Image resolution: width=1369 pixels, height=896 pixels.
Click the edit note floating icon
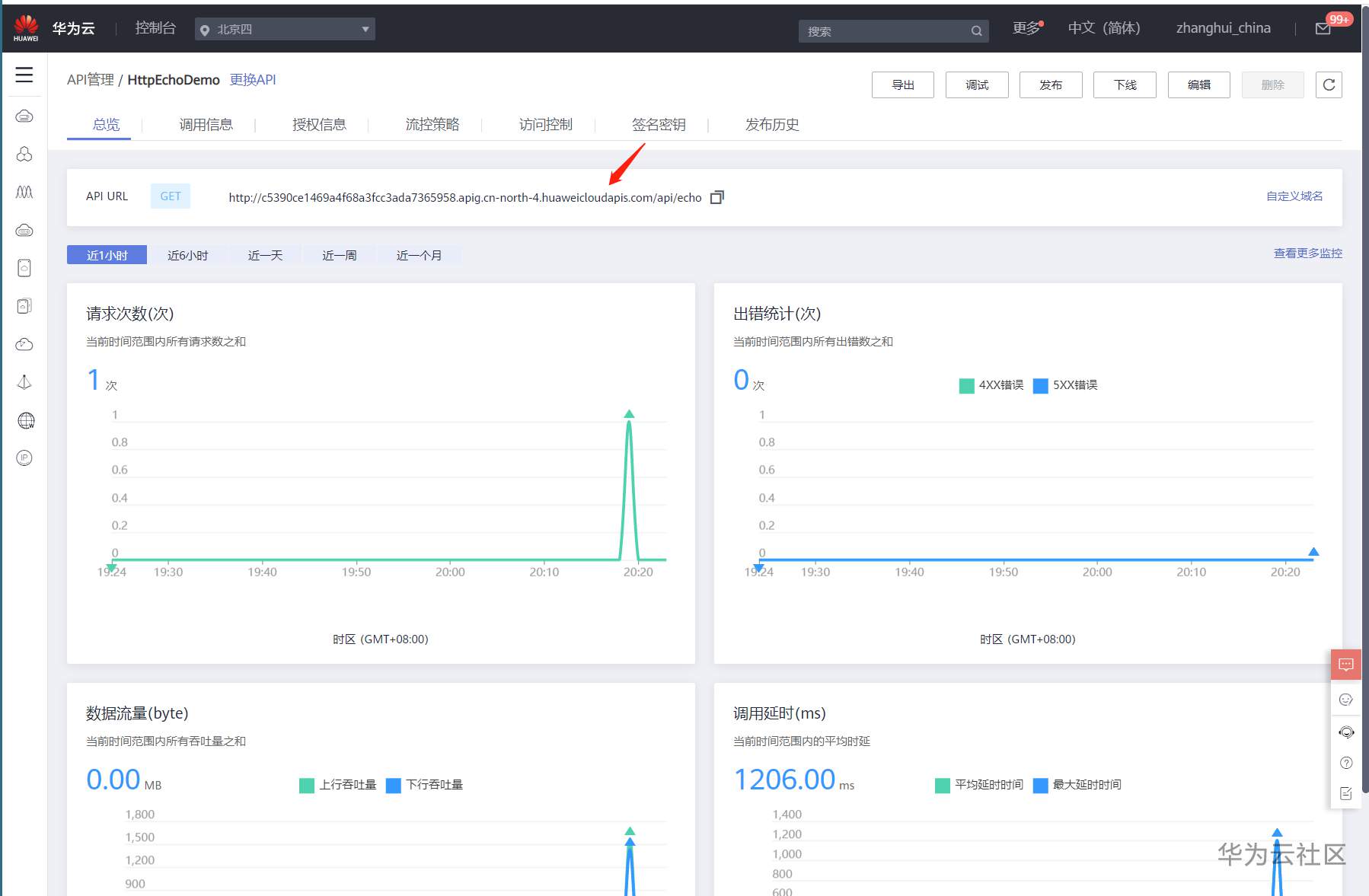click(x=1346, y=793)
